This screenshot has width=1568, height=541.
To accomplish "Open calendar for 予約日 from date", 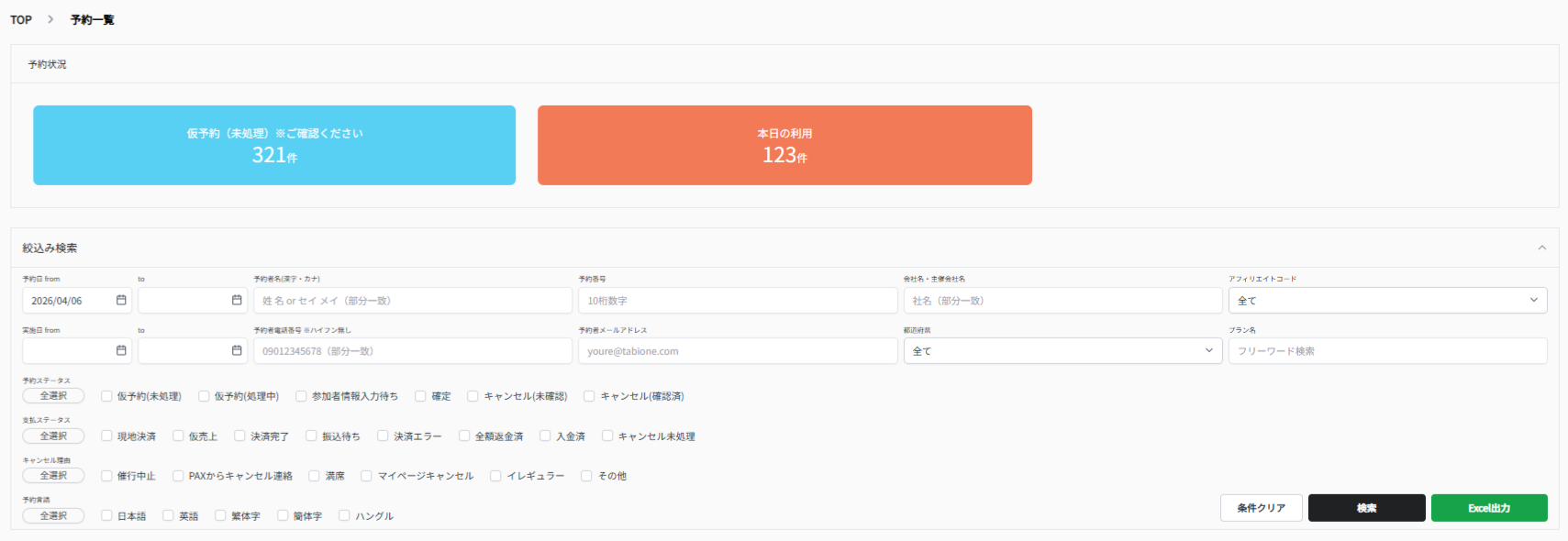I will pos(121,301).
